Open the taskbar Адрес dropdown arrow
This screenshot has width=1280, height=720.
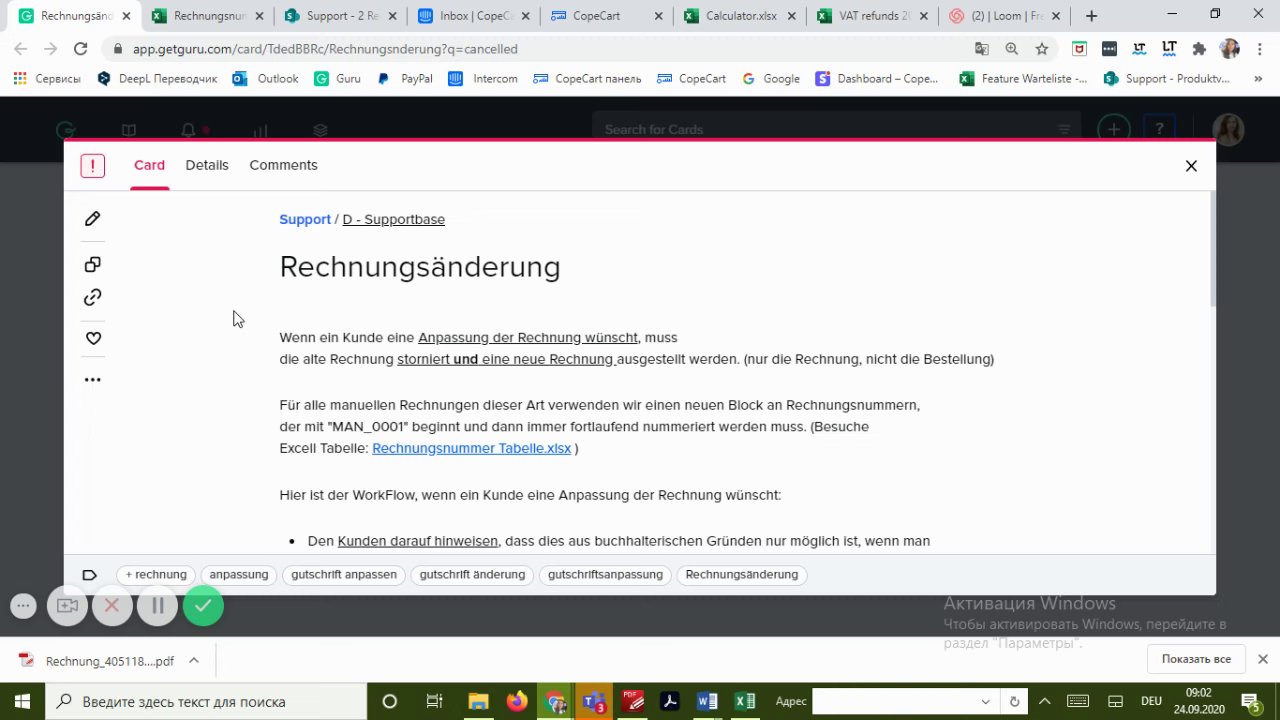coord(985,702)
